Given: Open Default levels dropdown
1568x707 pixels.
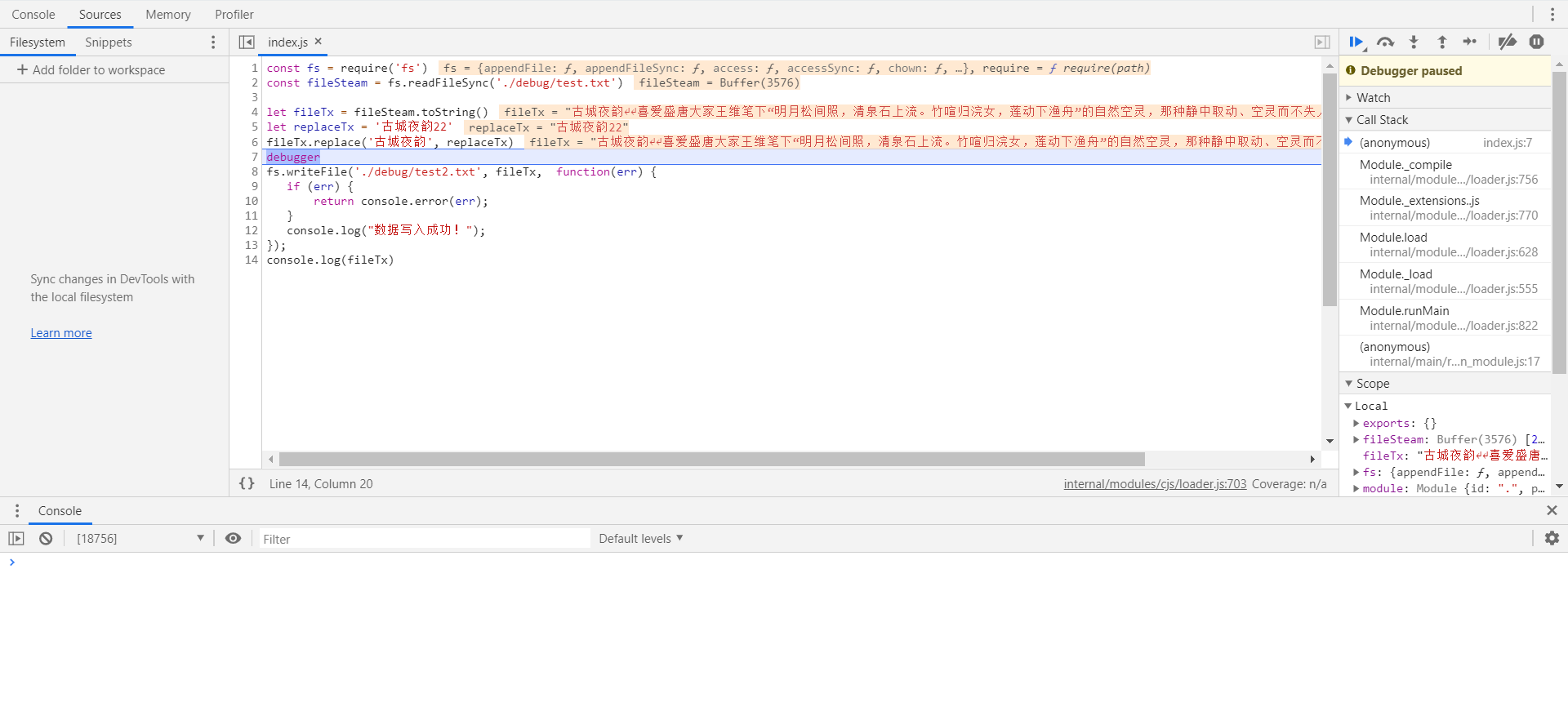Looking at the screenshot, I should click(640, 539).
